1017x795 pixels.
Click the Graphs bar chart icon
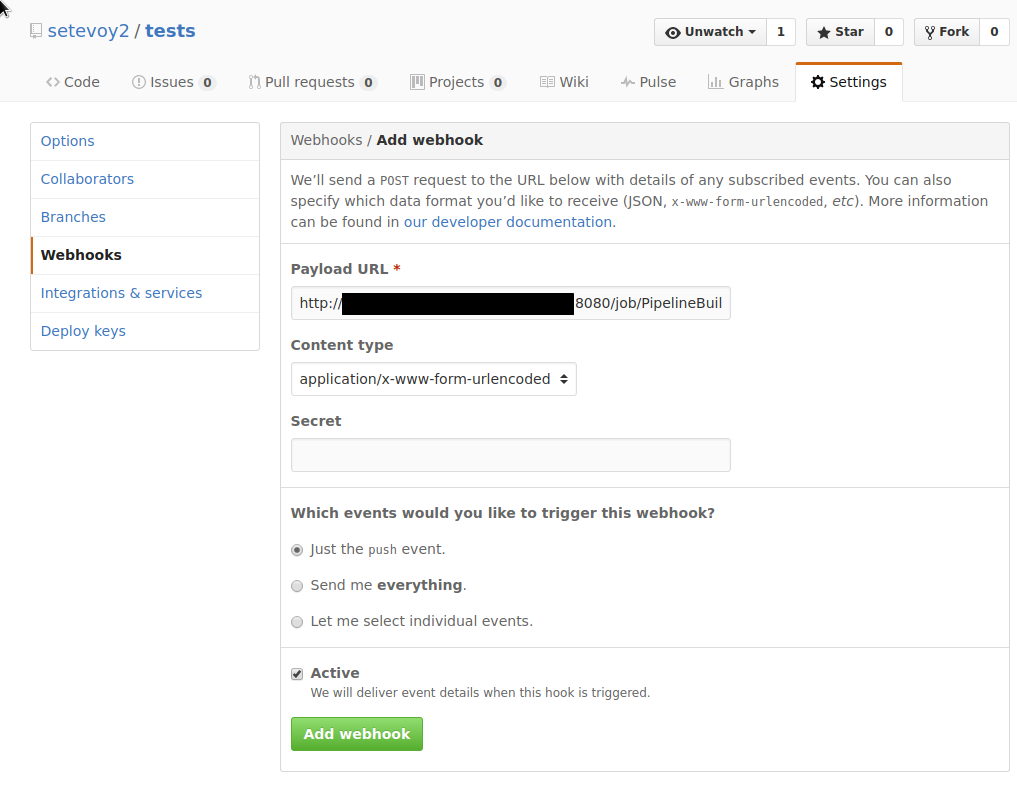pos(715,82)
